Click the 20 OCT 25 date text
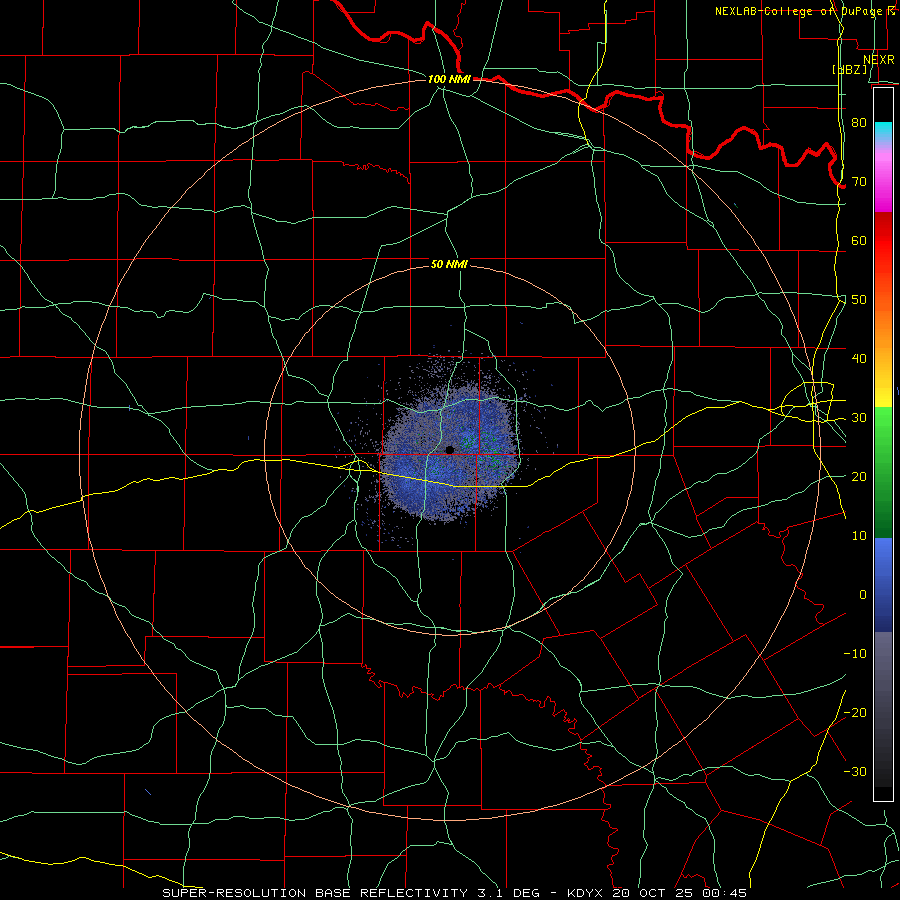900x900 pixels. pyautogui.click(x=654, y=893)
